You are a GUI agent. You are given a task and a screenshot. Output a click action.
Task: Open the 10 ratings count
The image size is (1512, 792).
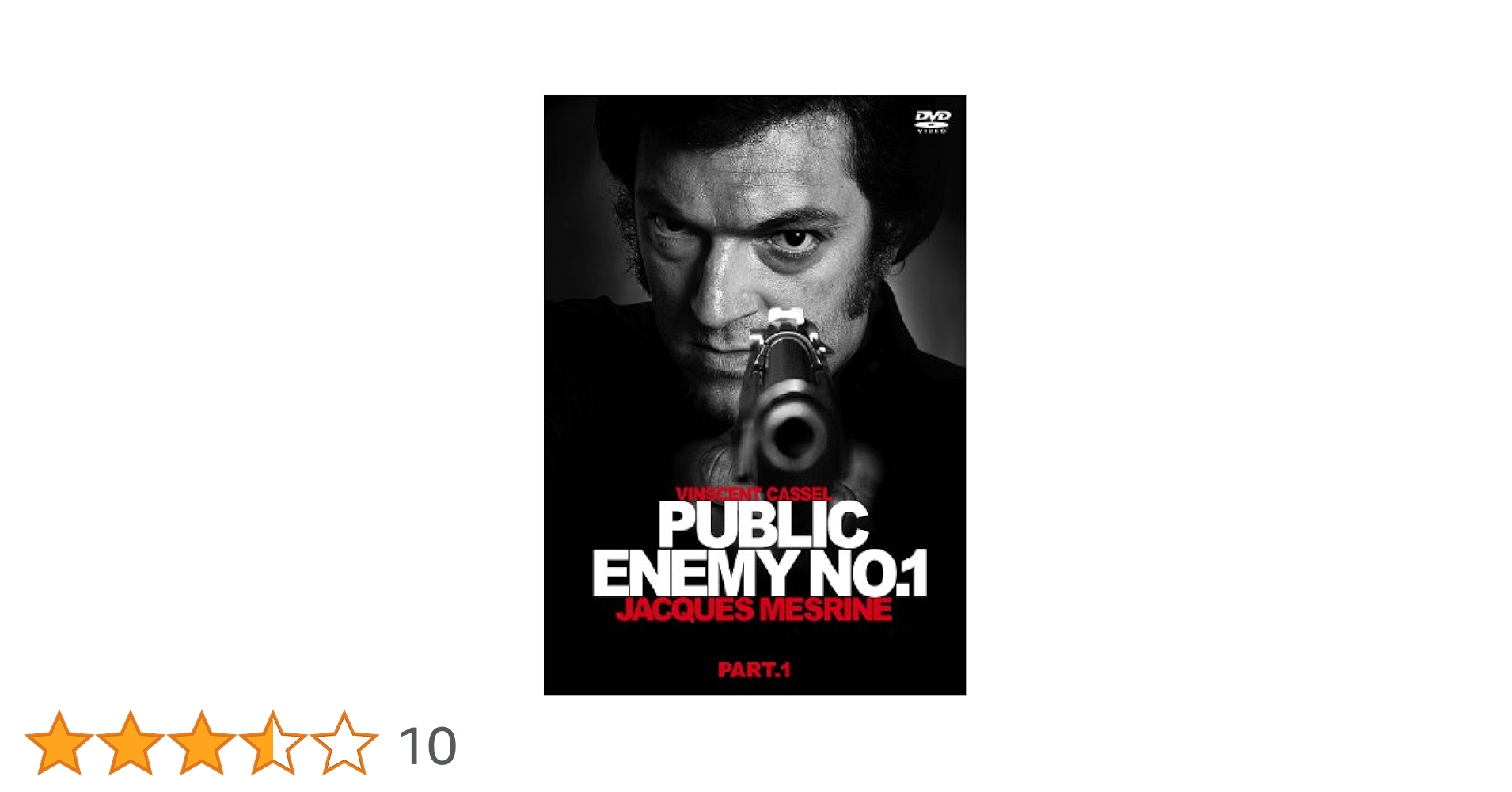[427, 746]
